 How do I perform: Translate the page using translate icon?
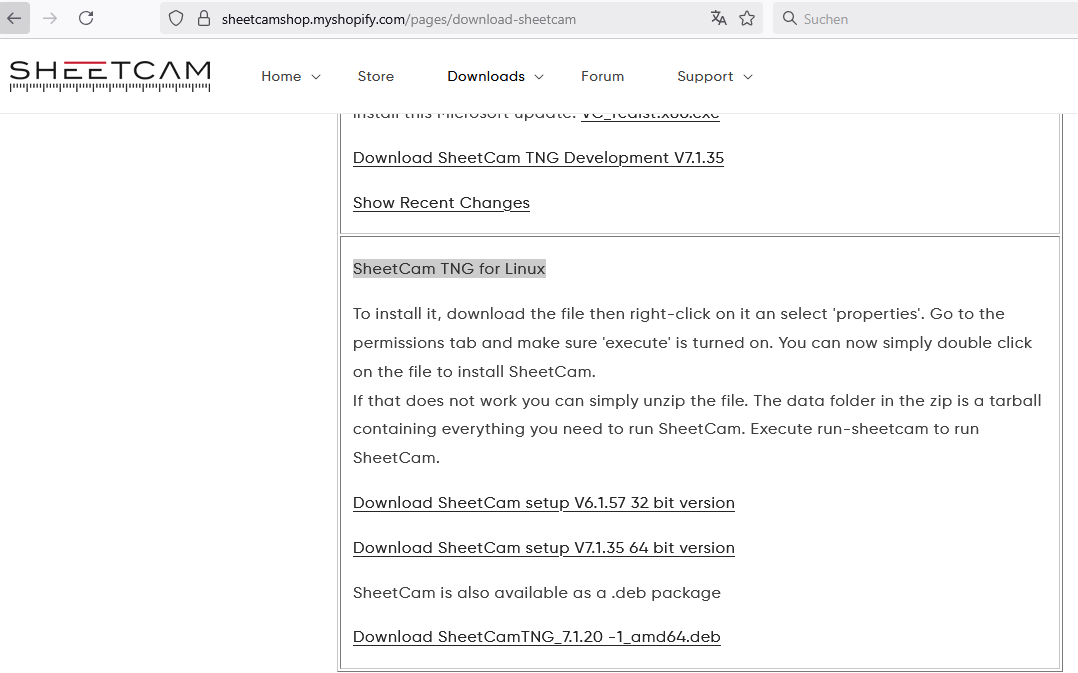[718, 19]
